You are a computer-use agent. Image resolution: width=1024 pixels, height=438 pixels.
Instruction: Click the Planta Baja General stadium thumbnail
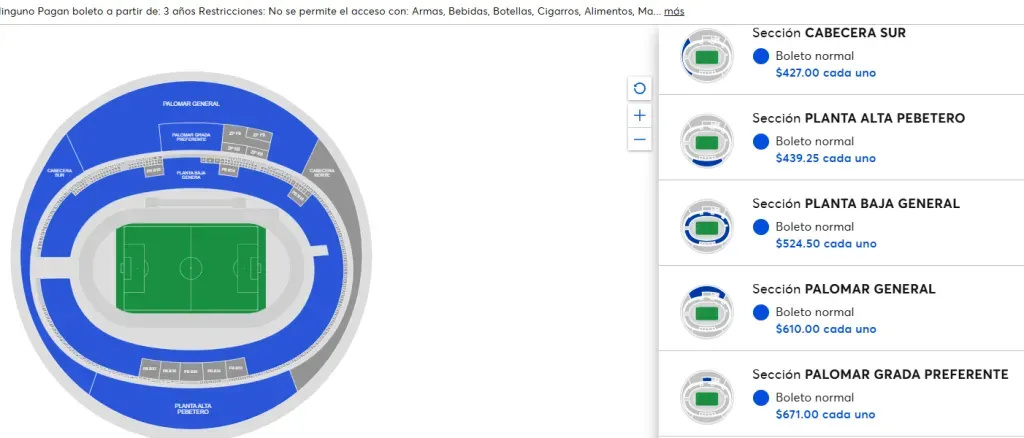(707, 225)
